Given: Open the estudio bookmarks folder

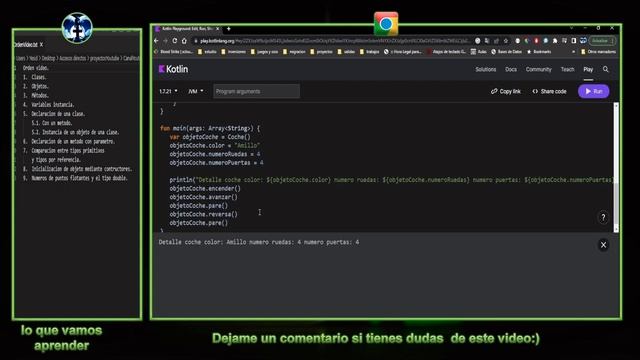Looking at the screenshot, I should coord(207,52).
